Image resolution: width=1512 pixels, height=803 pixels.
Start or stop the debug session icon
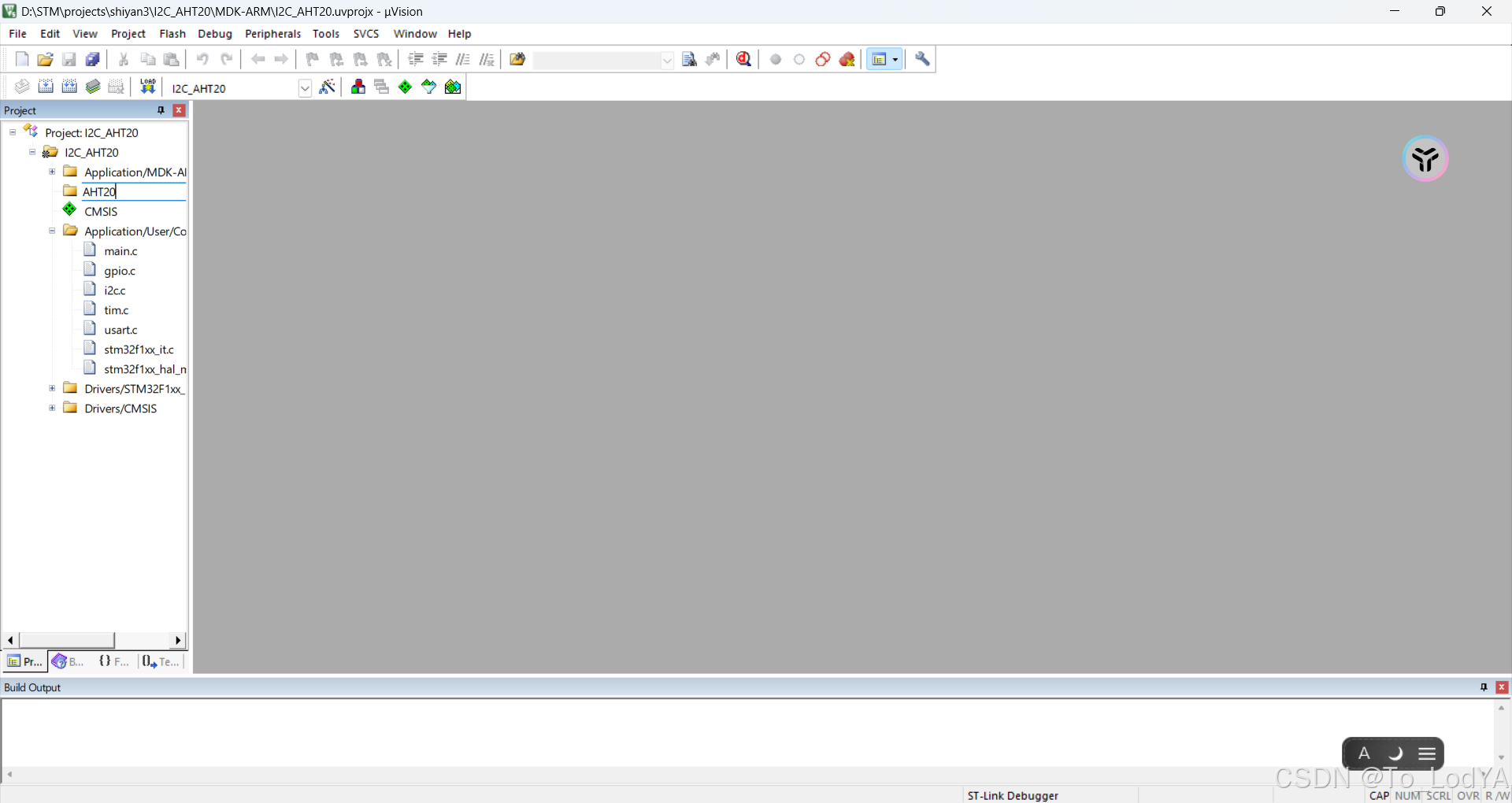(x=744, y=59)
